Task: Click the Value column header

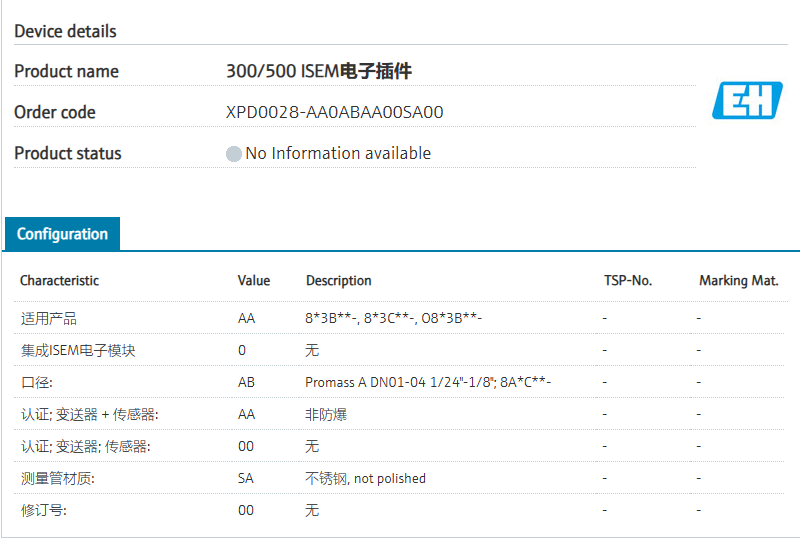Action: click(x=254, y=280)
